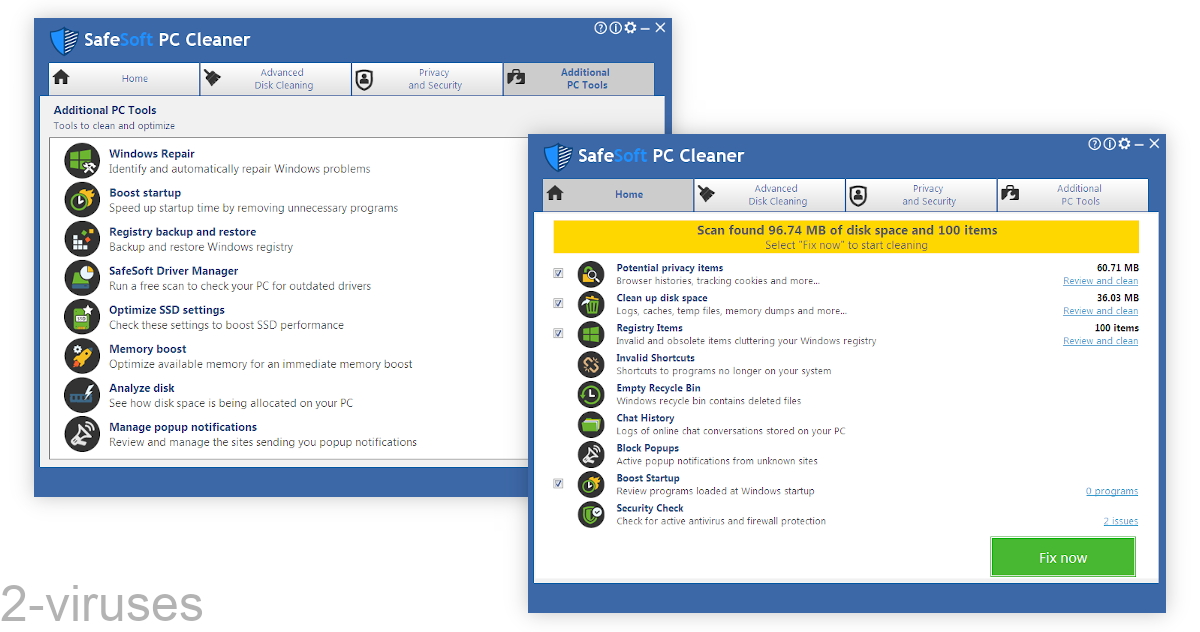Click Review and clean for privacy items
This screenshot has height=632, width=1200.
coord(1100,281)
